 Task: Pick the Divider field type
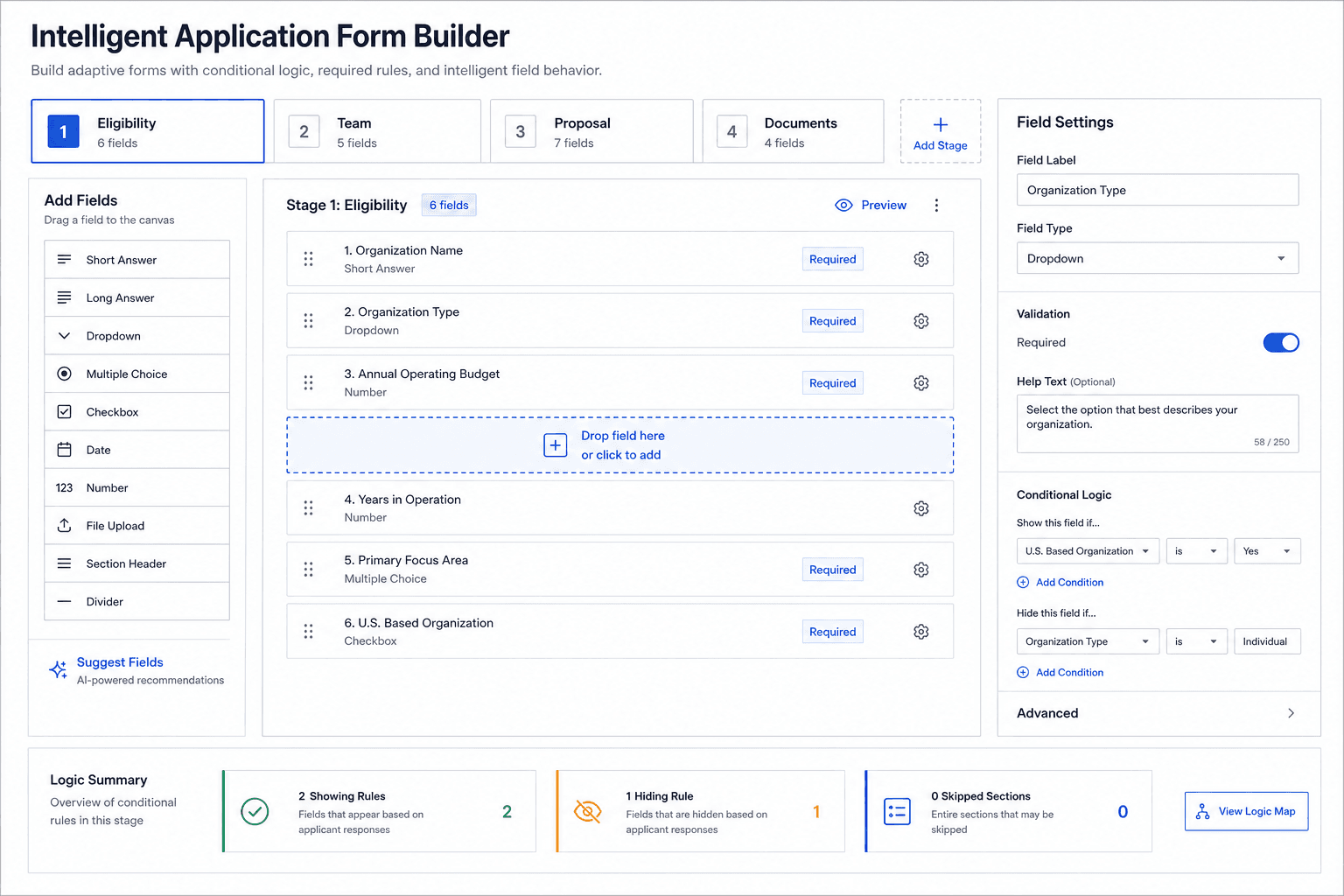coord(137,602)
